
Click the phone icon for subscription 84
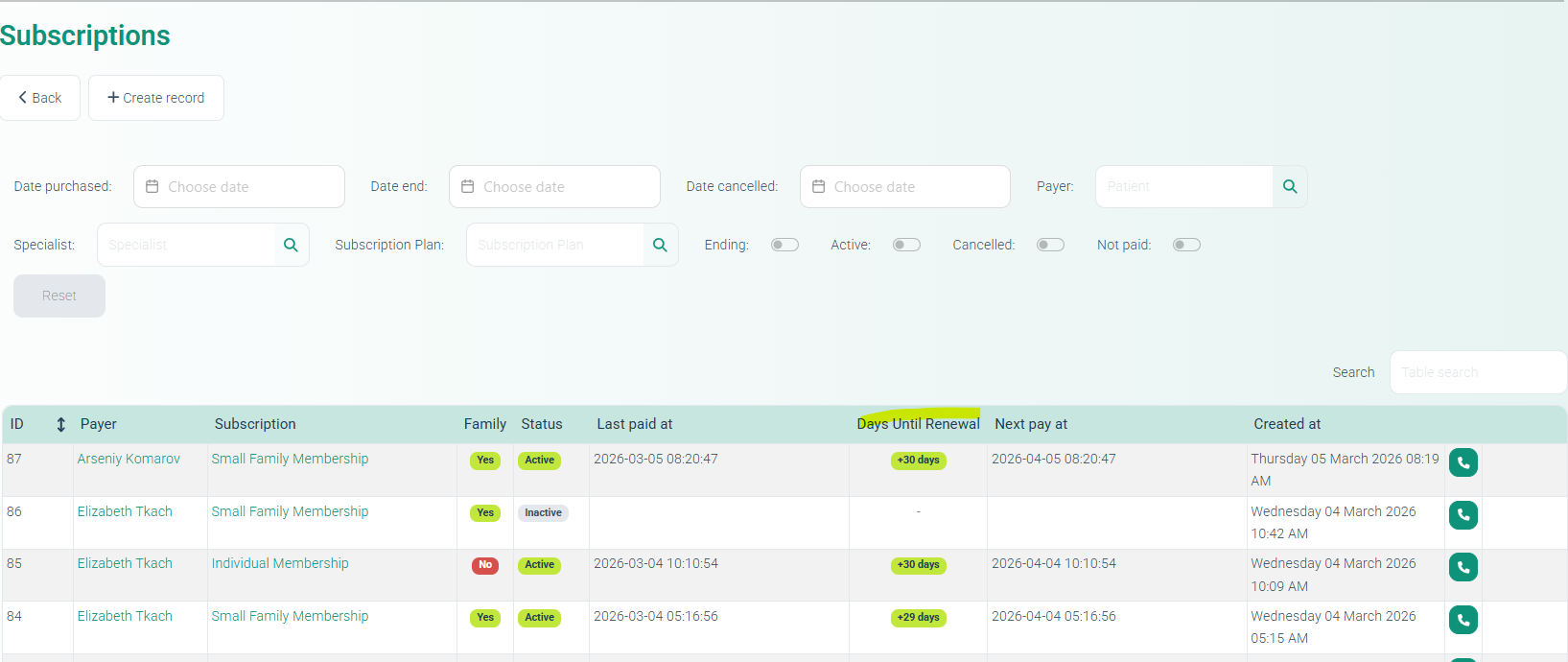1463,620
